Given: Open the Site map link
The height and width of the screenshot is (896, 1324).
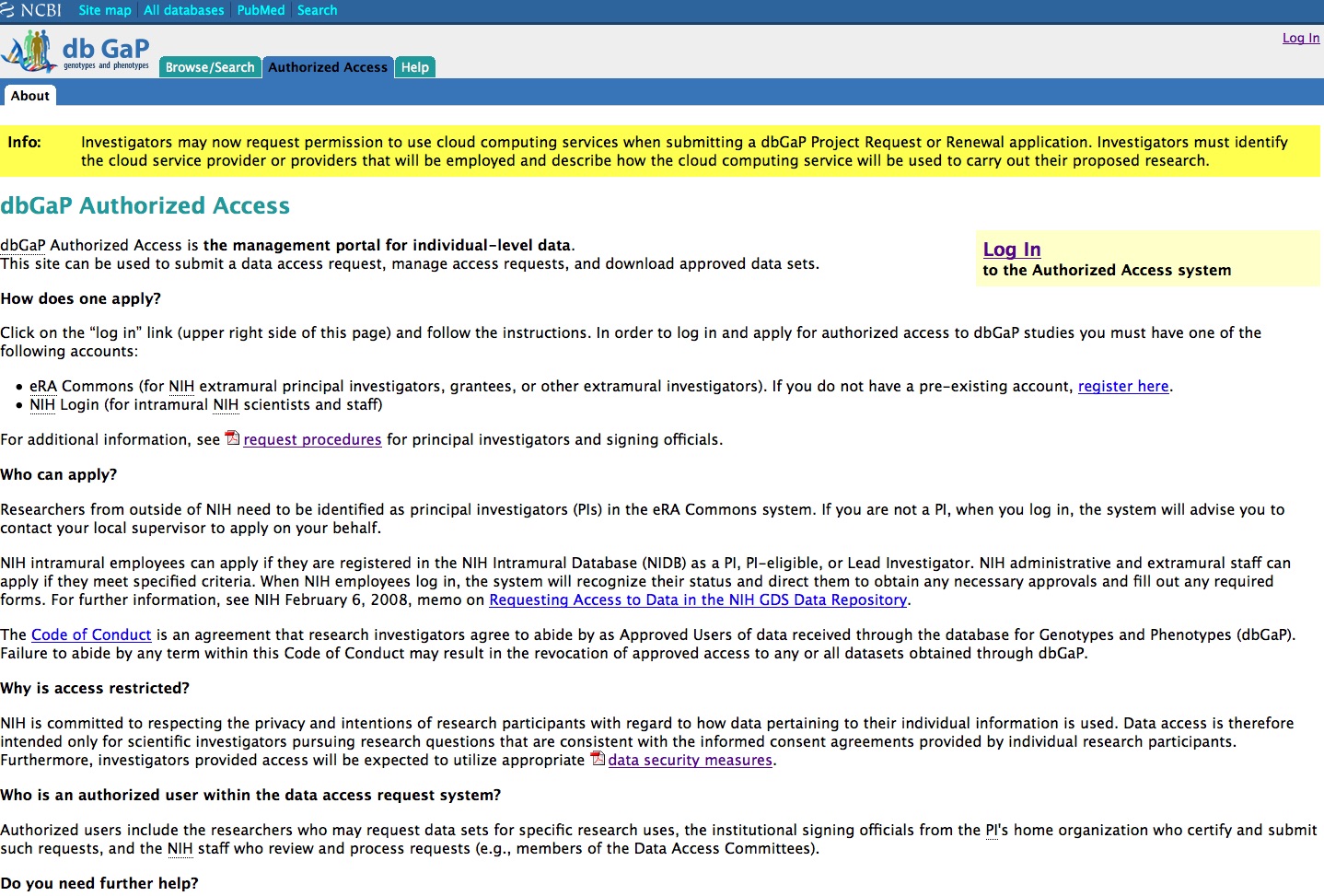Looking at the screenshot, I should [x=105, y=10].
